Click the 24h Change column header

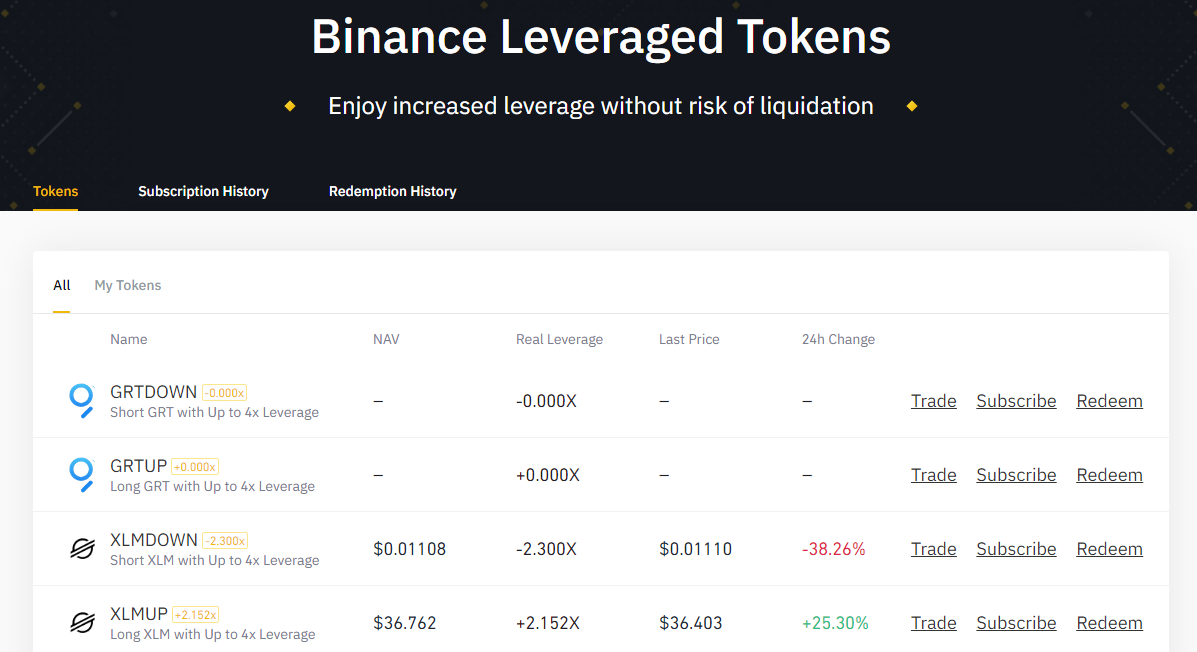pos(838,340)
